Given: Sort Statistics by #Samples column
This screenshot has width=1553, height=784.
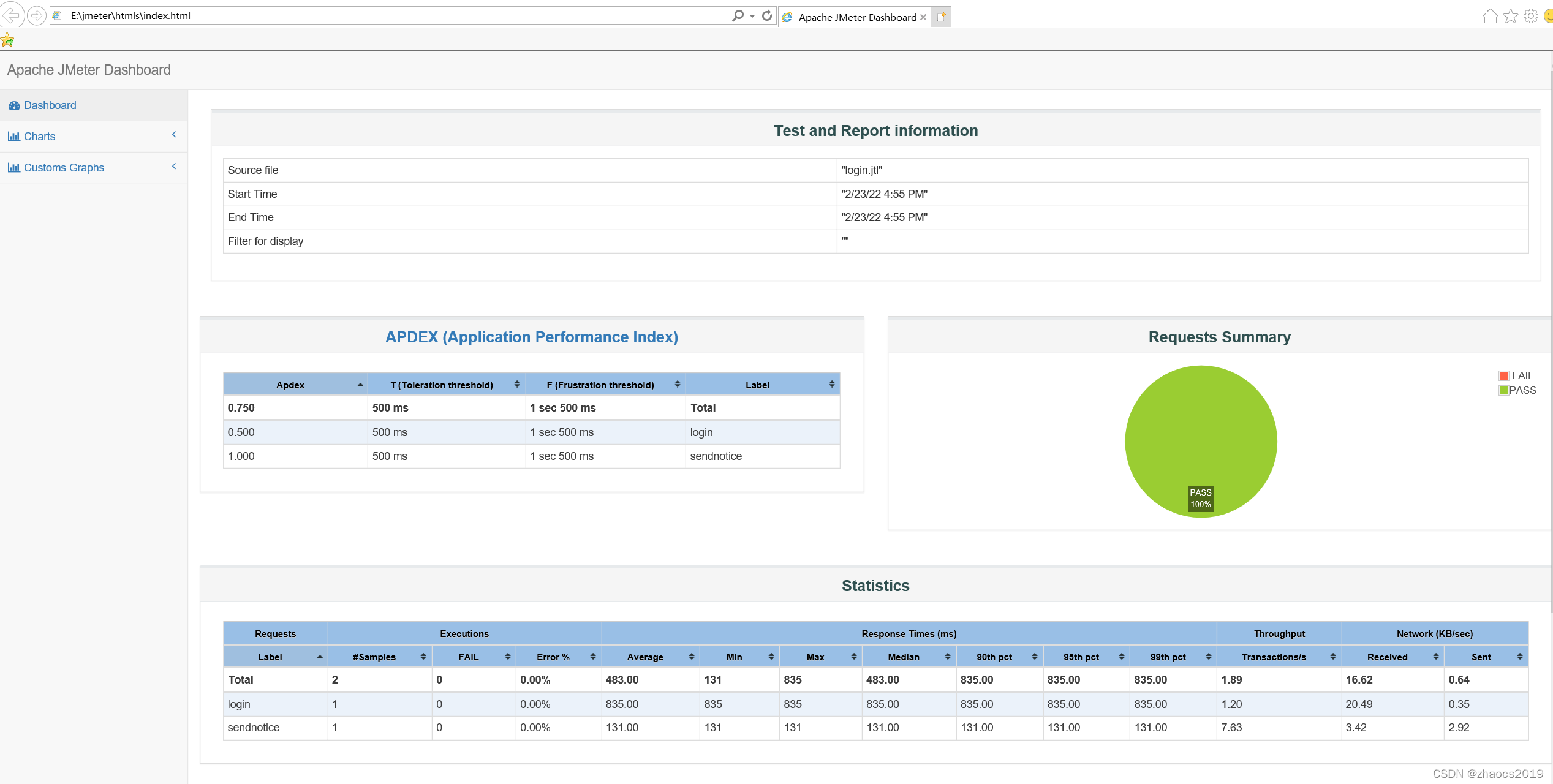Looking at the screenshot, I should pos(380,657).
